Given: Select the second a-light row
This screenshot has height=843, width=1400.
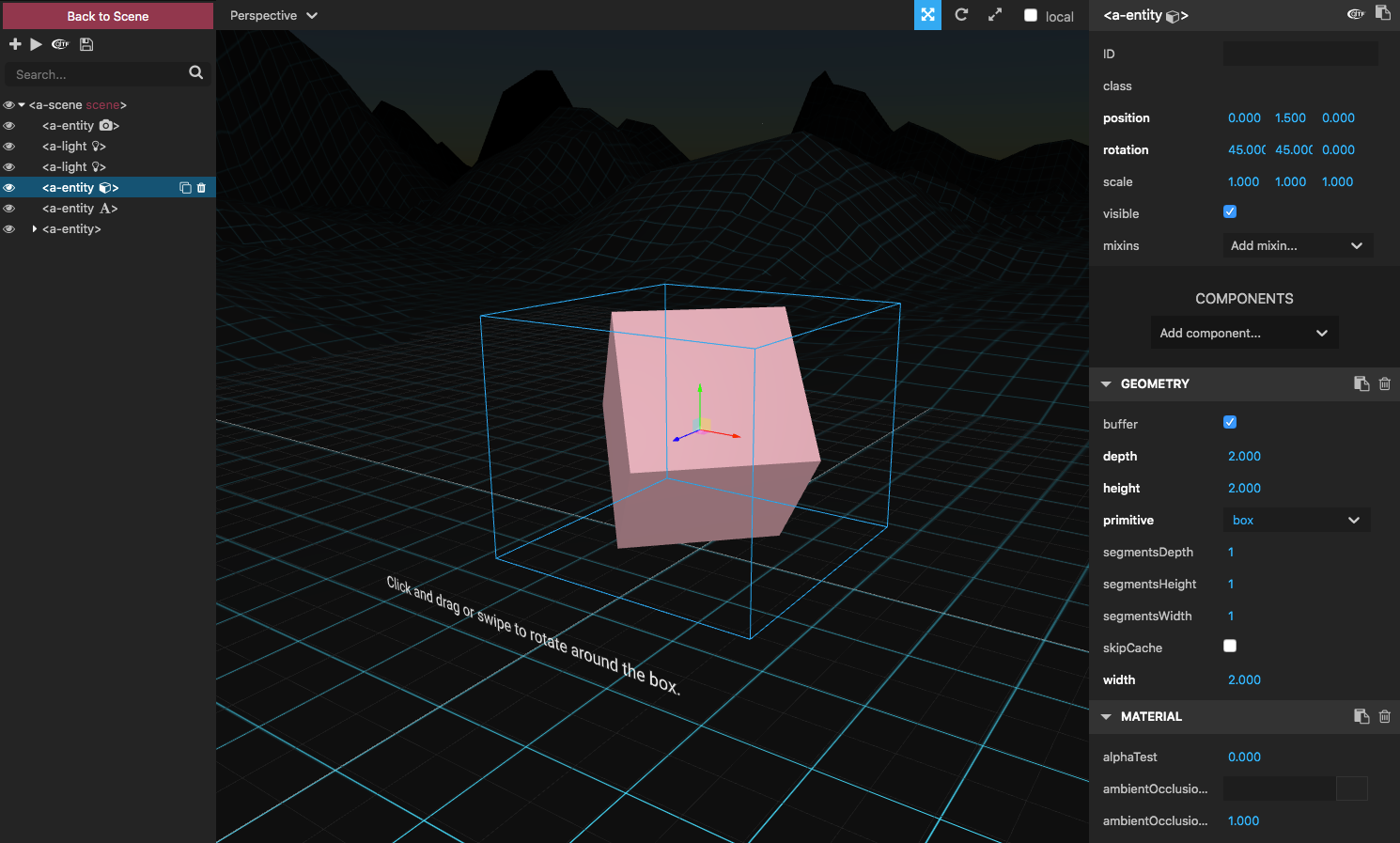Looking at the screenshot, I should tap(108, 167).
